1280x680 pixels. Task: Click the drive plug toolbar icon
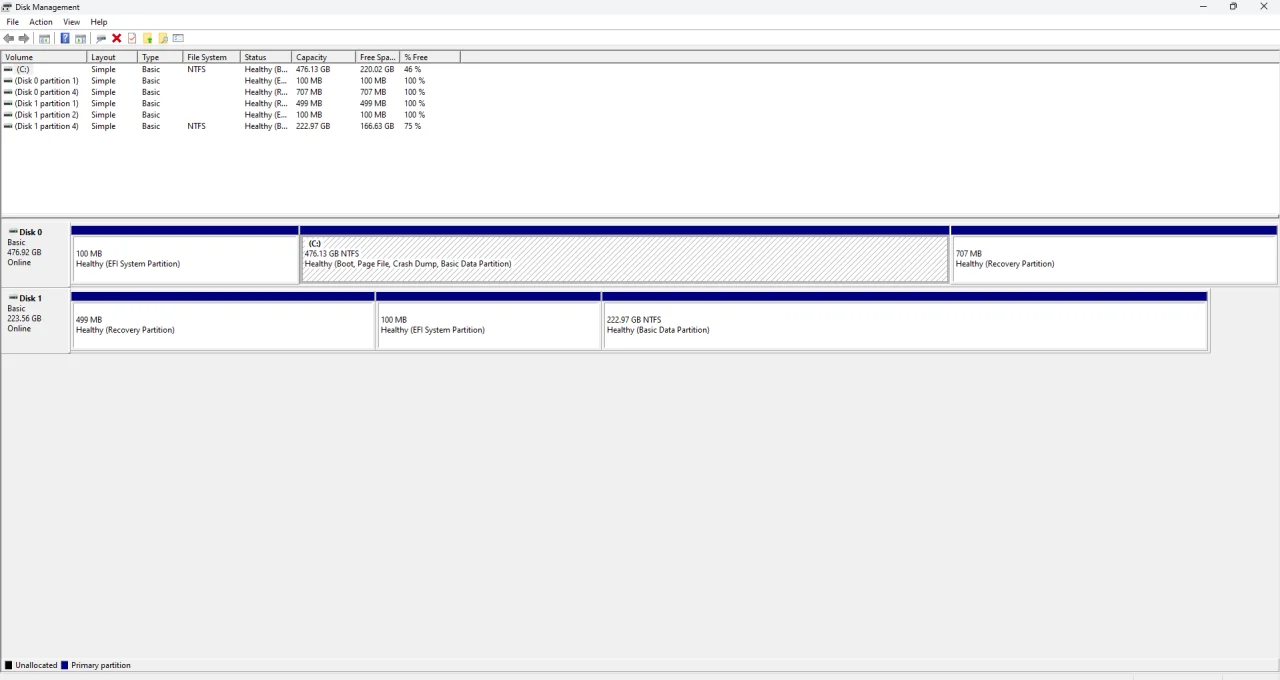coord(101,38)
